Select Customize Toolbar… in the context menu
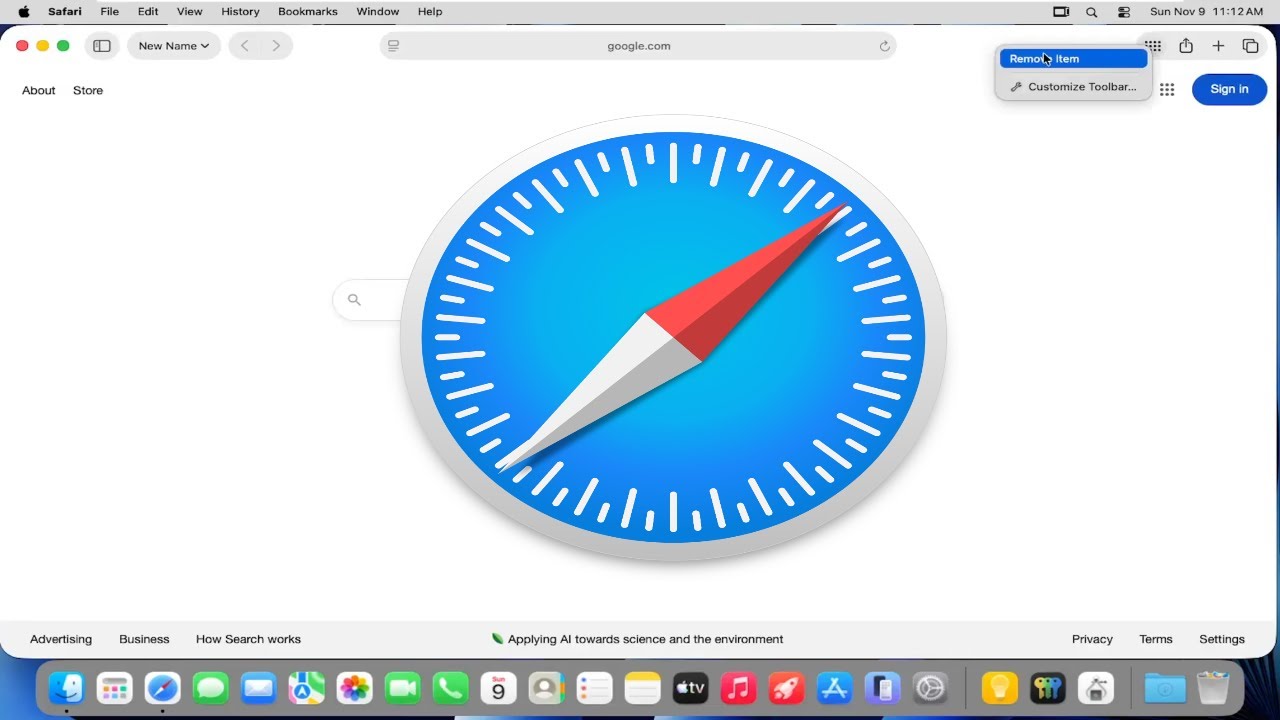1280x720 pixels. 1073,87
